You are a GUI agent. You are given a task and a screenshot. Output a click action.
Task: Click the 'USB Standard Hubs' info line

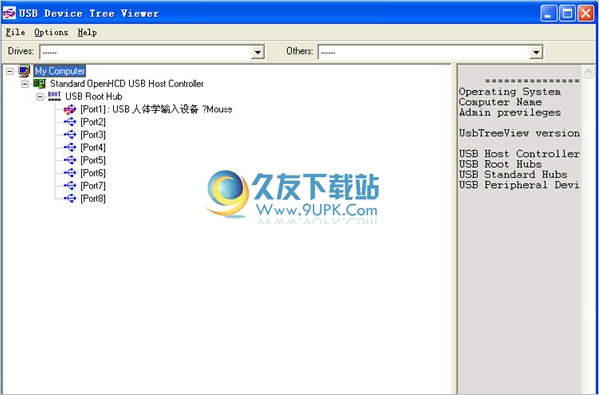point(513,175)
